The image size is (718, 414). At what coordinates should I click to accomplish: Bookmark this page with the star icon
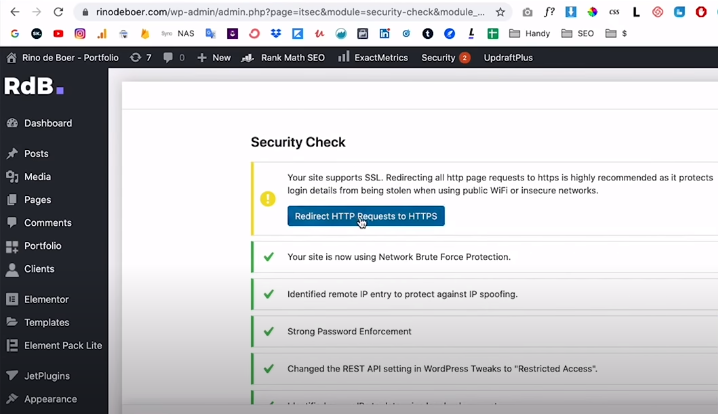tap(500, 12)
